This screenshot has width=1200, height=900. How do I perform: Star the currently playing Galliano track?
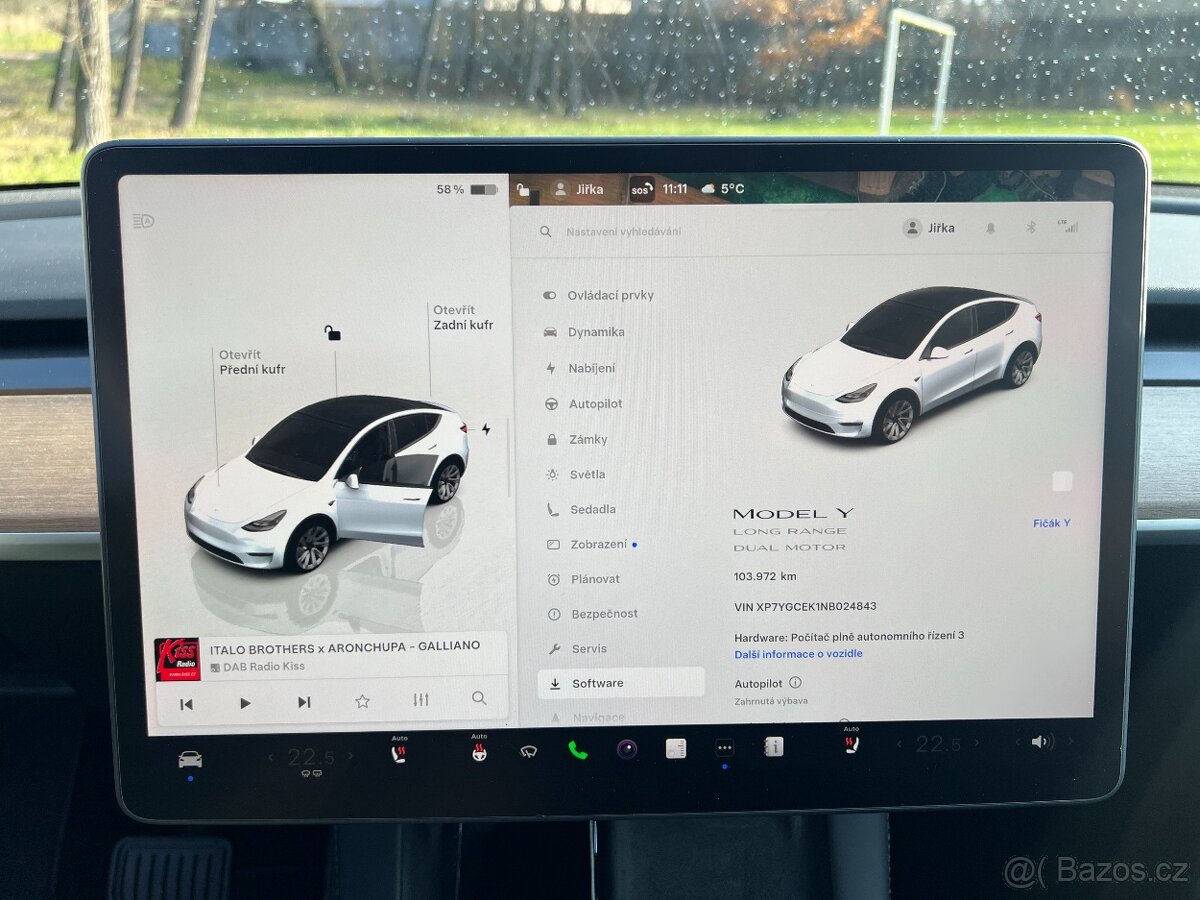[363, 701]
